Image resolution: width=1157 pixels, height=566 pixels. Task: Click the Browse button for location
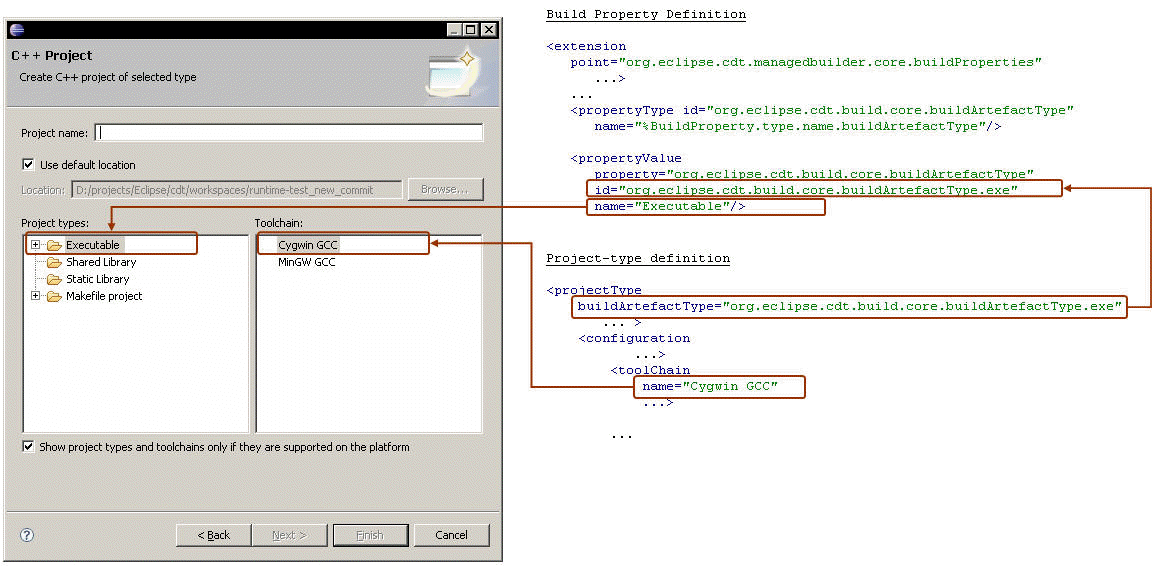coord(446,190)
